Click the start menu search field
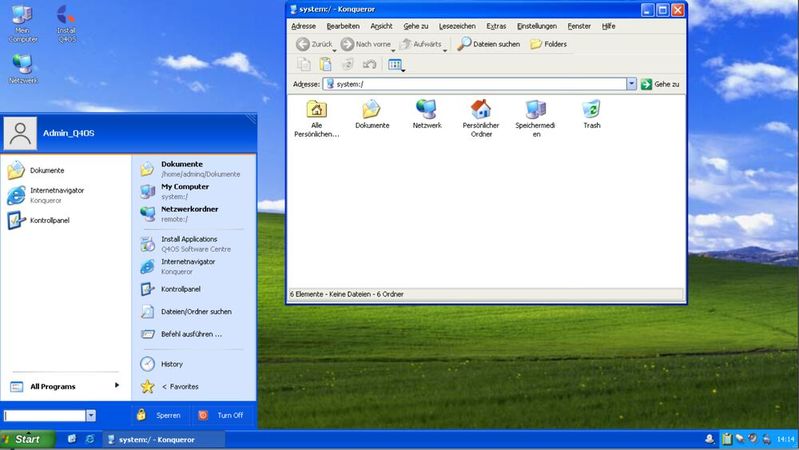The image size is (799, 450). [45, 415]
